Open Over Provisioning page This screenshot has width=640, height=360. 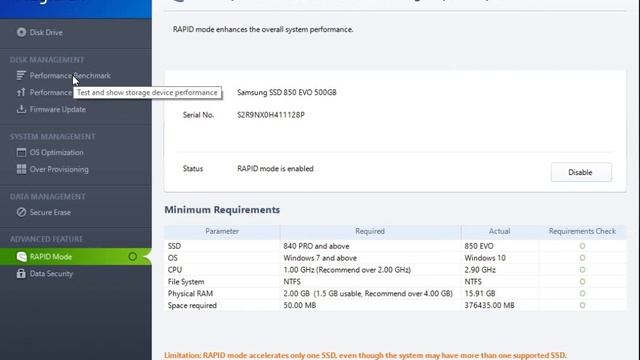pos(59,169)
